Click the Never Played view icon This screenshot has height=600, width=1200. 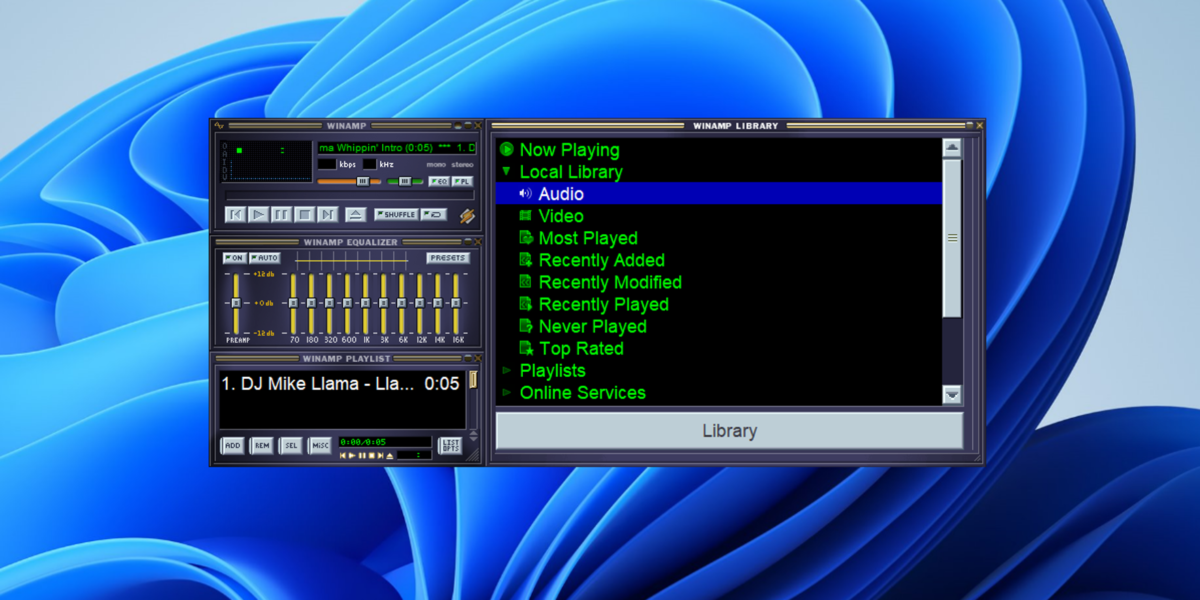[526, 326]
